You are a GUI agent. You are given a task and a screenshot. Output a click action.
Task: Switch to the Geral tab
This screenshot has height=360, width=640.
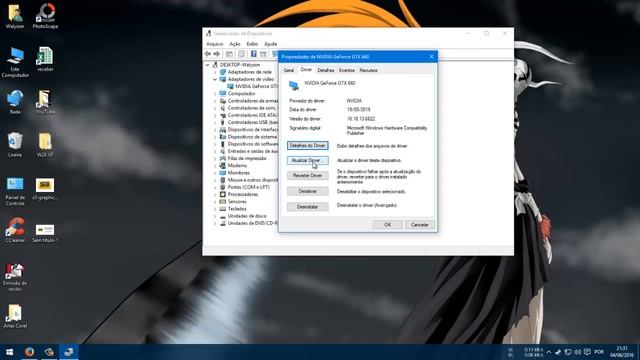289,70
